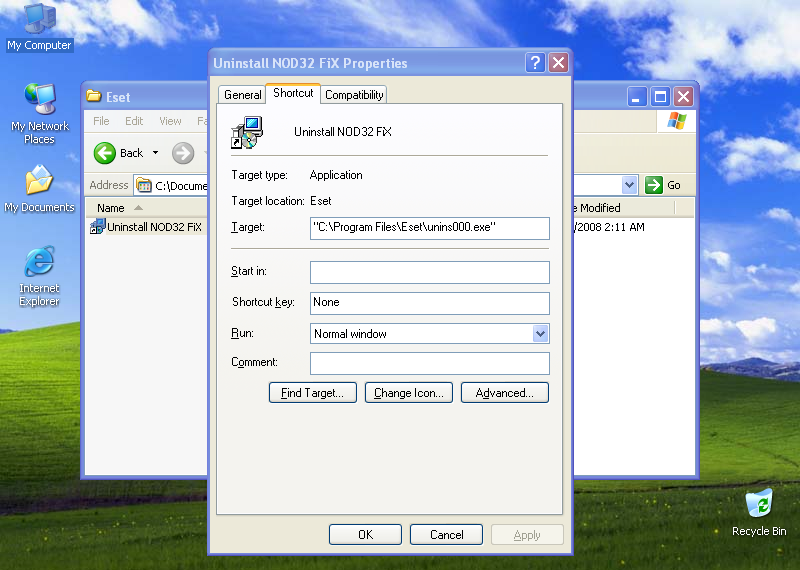Open the Recycle Bin icon
The width and height of the screenshot is (800, 570).
(x=759, y=513)
